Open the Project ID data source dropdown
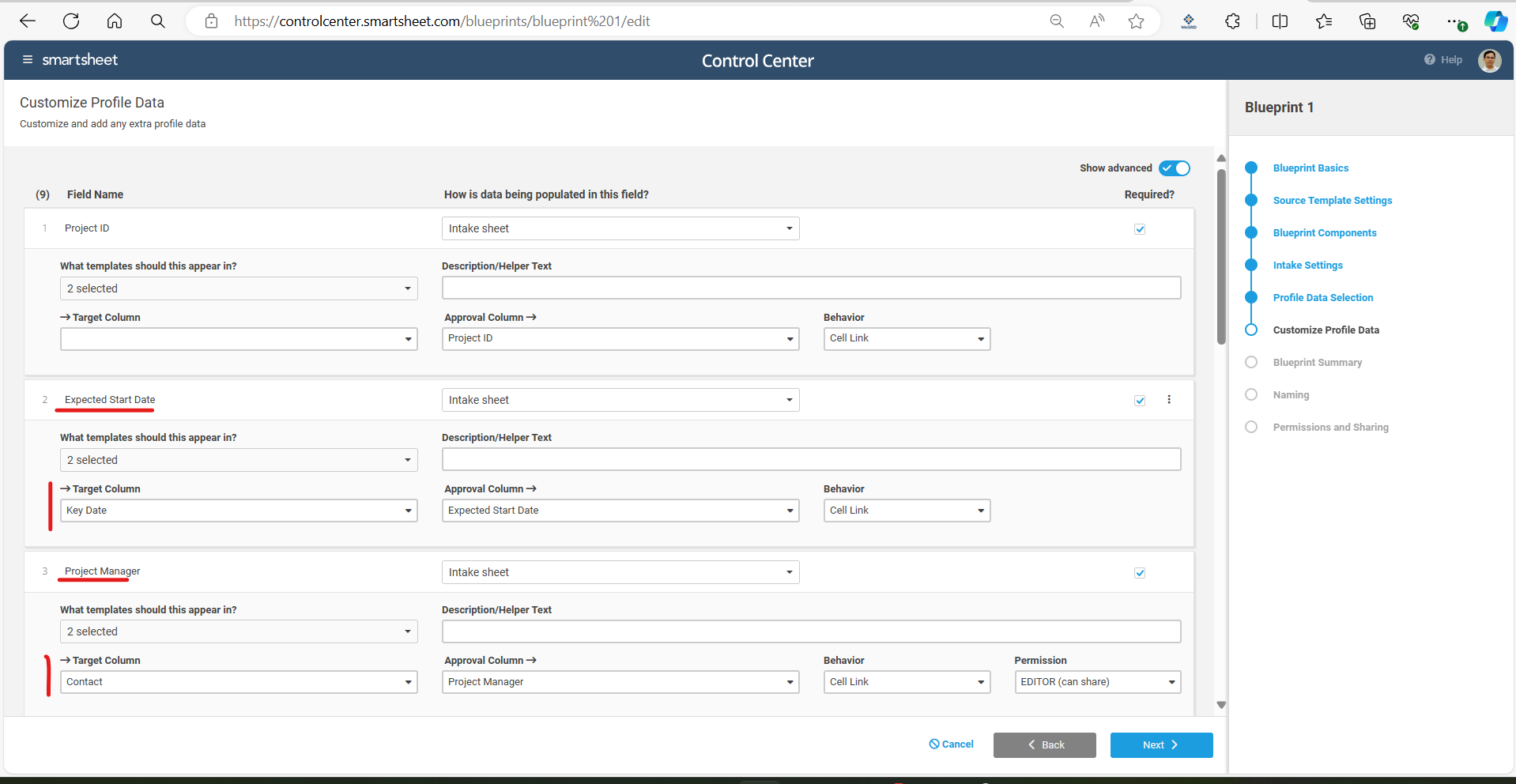The image size is (1516, 784). [x=620, y=228]
